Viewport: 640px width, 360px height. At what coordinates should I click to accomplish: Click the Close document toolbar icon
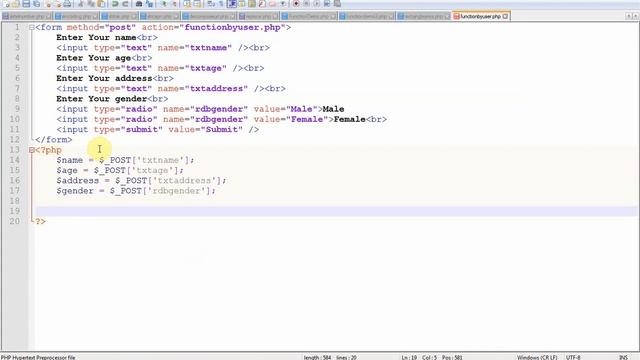click(48, 4)
